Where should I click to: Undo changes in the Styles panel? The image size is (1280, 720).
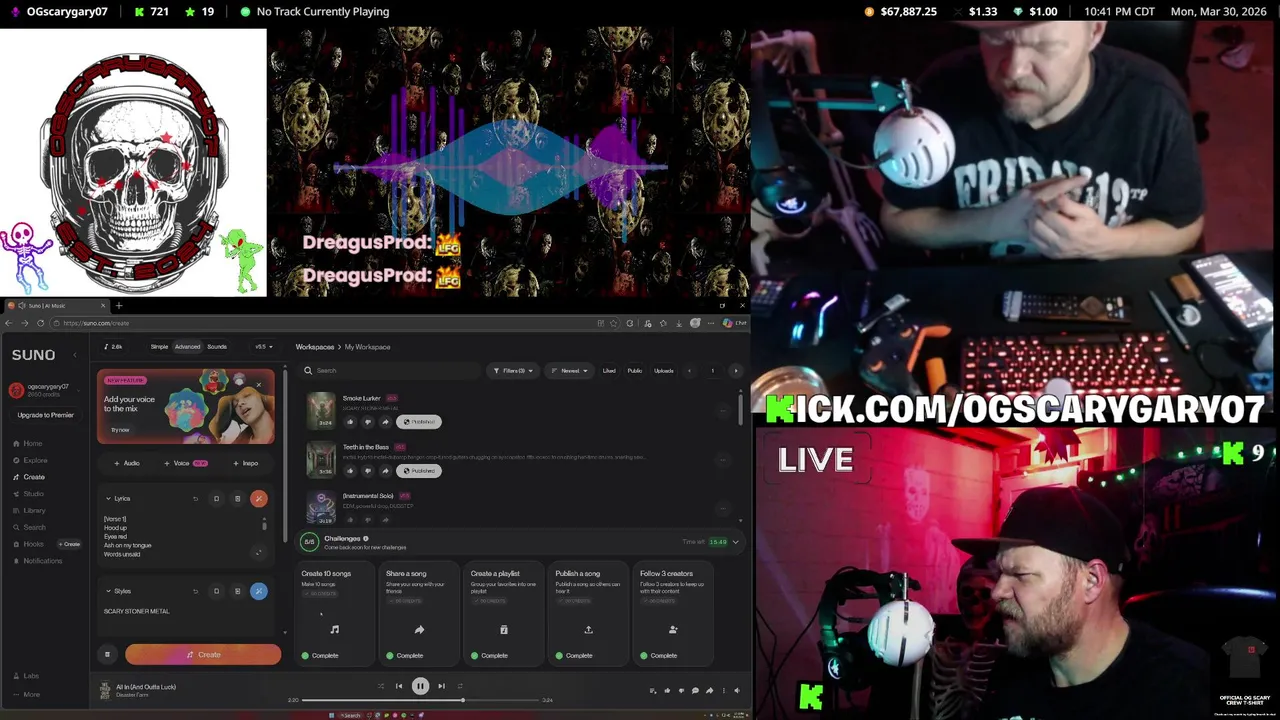coord(195,591)
